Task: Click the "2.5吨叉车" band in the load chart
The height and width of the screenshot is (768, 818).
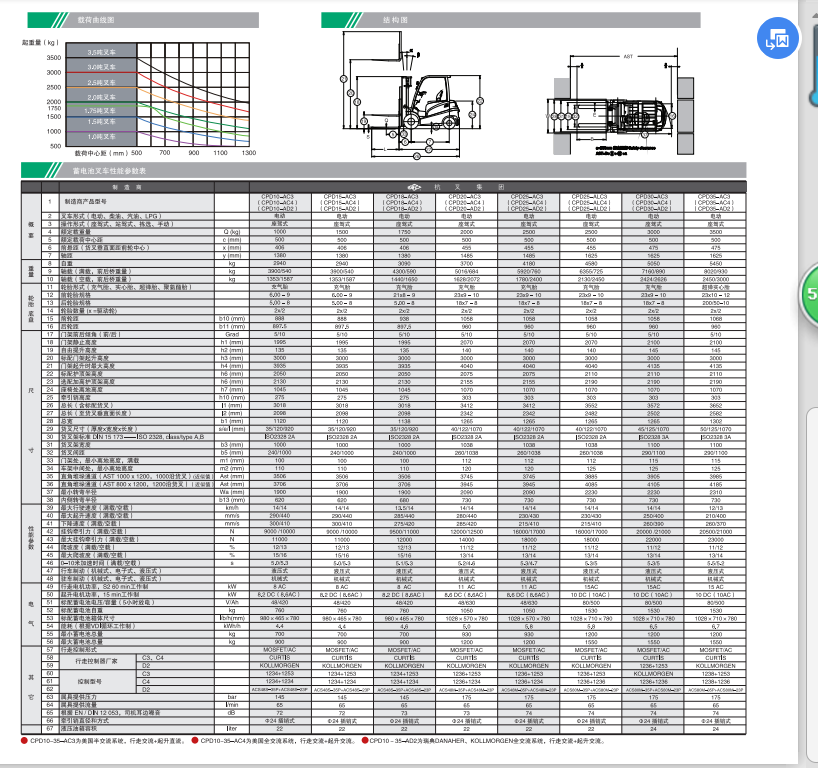Action: click(x=101, y=82)
